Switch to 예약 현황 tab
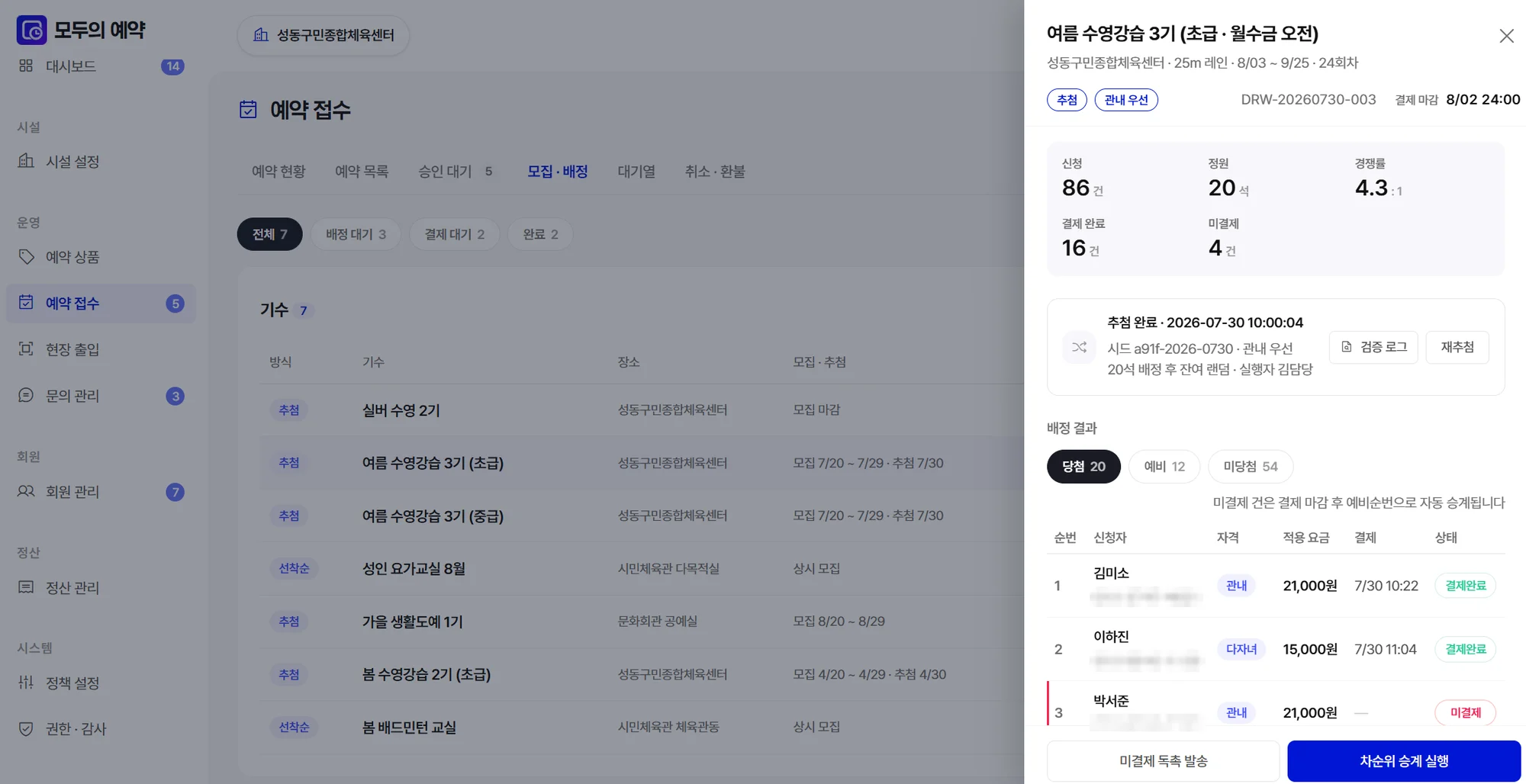Viewport: 1526px width, 784px height. [278, 172]
